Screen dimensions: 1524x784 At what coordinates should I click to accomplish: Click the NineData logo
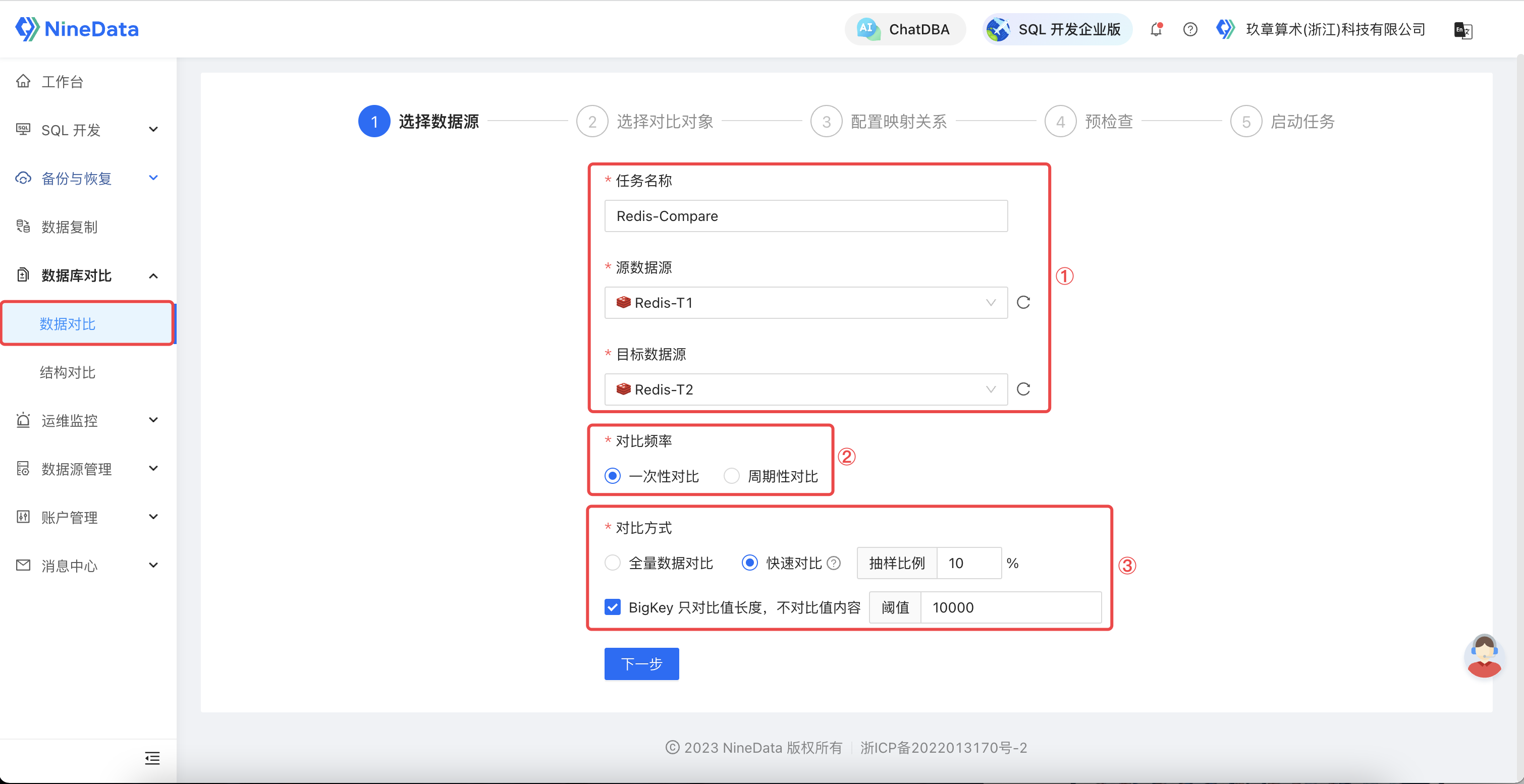click(77, 28)
